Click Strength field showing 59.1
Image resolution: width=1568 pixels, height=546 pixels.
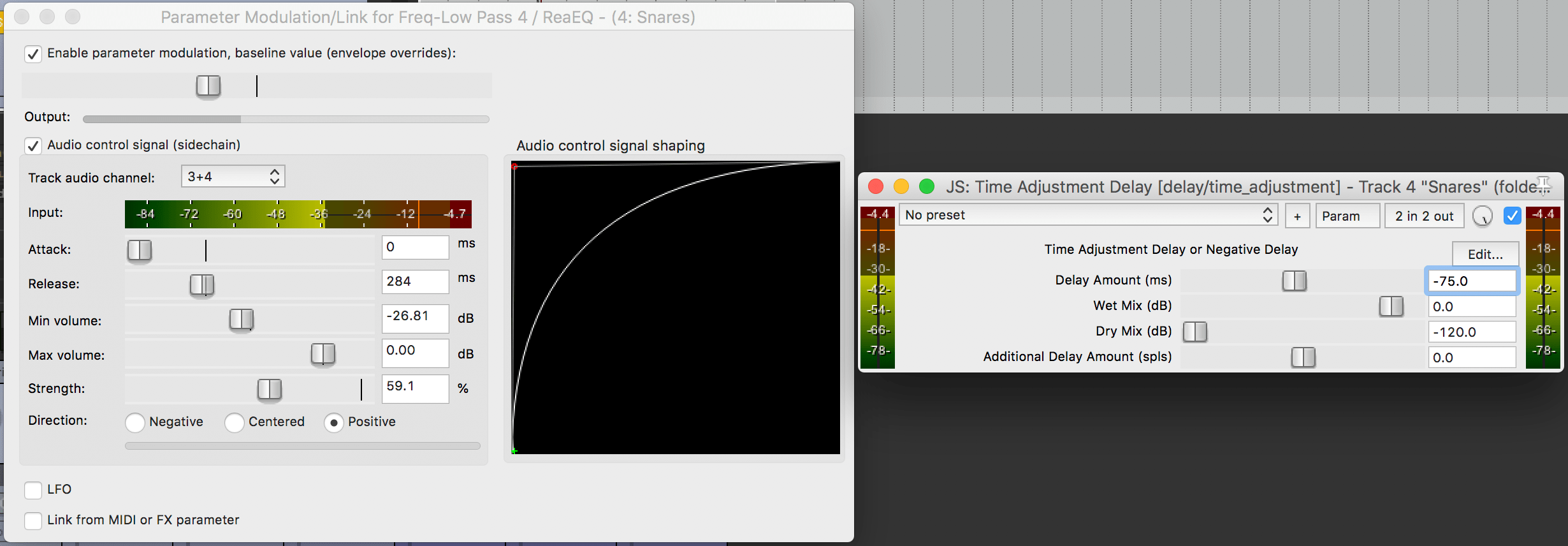click(416, 388)
